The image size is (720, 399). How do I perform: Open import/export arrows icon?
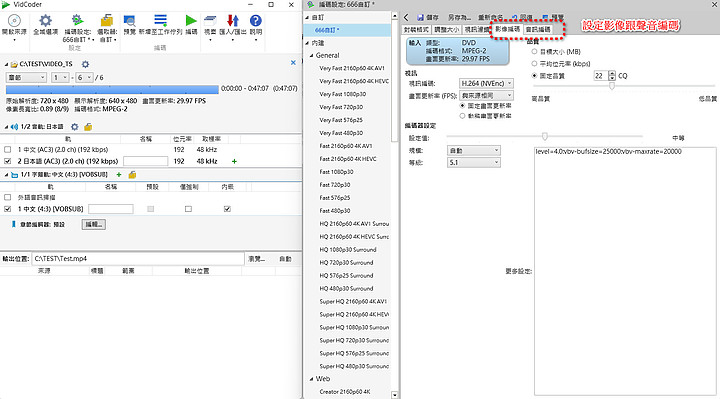coord(233,21)
